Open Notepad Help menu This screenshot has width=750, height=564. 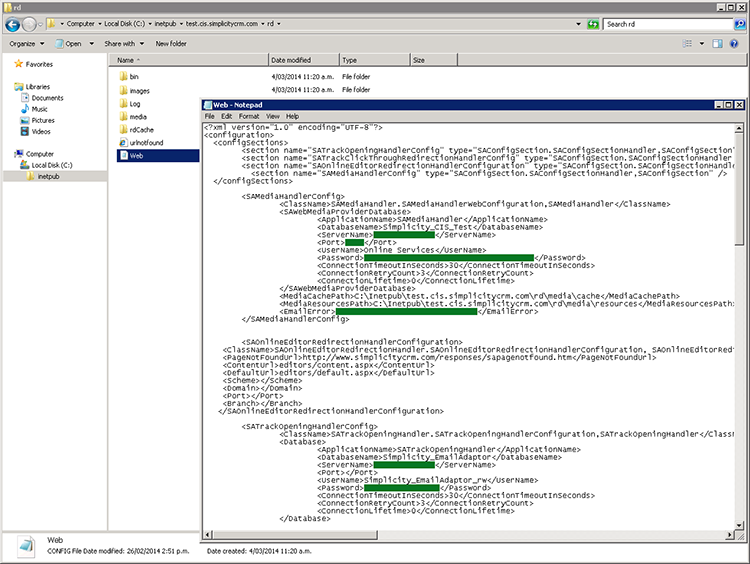292,116
